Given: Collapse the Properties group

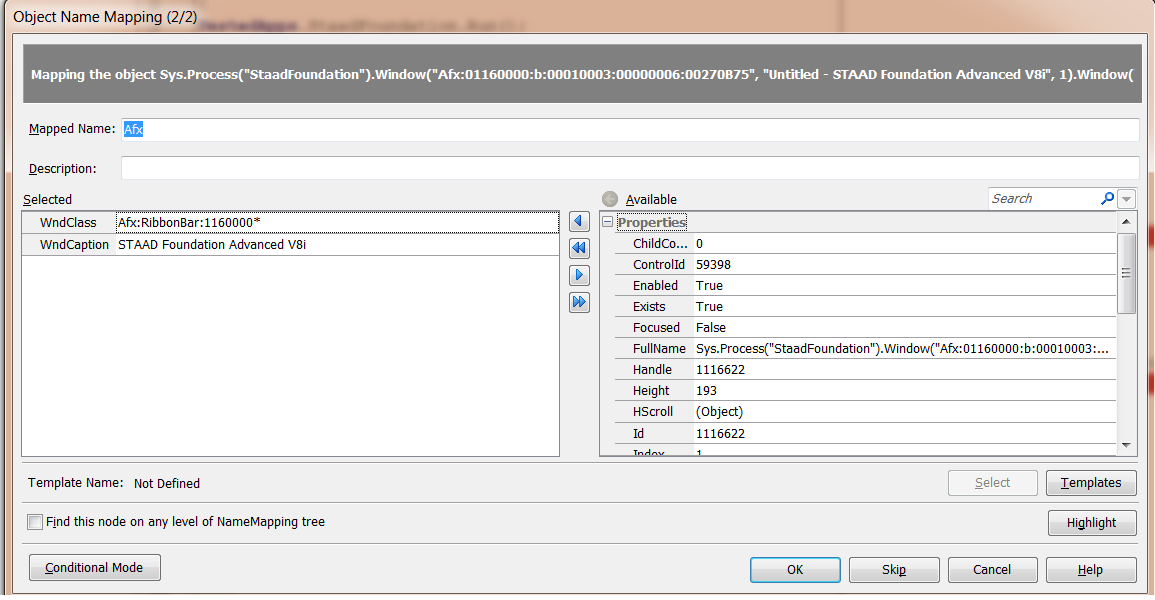Looking at the screenshot, I should [608, 222].
